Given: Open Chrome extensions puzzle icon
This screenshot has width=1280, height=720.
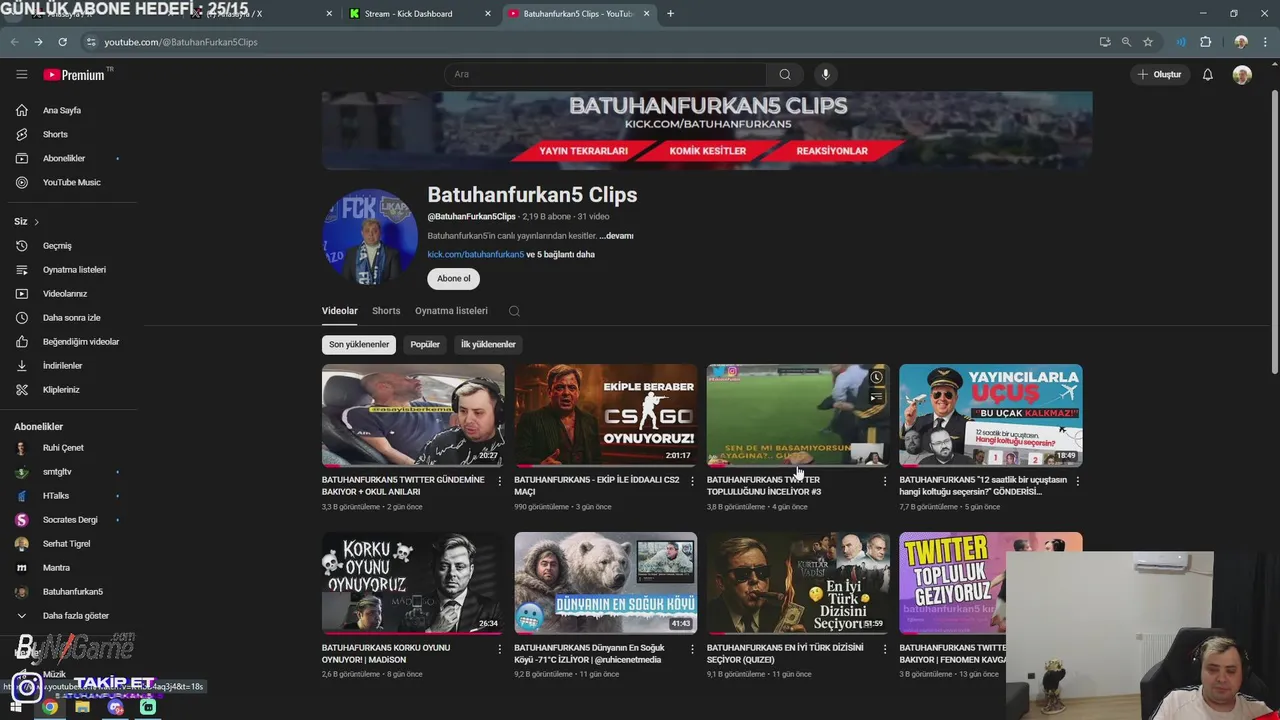Looking at the screenshot, I should pos(1205,42).
